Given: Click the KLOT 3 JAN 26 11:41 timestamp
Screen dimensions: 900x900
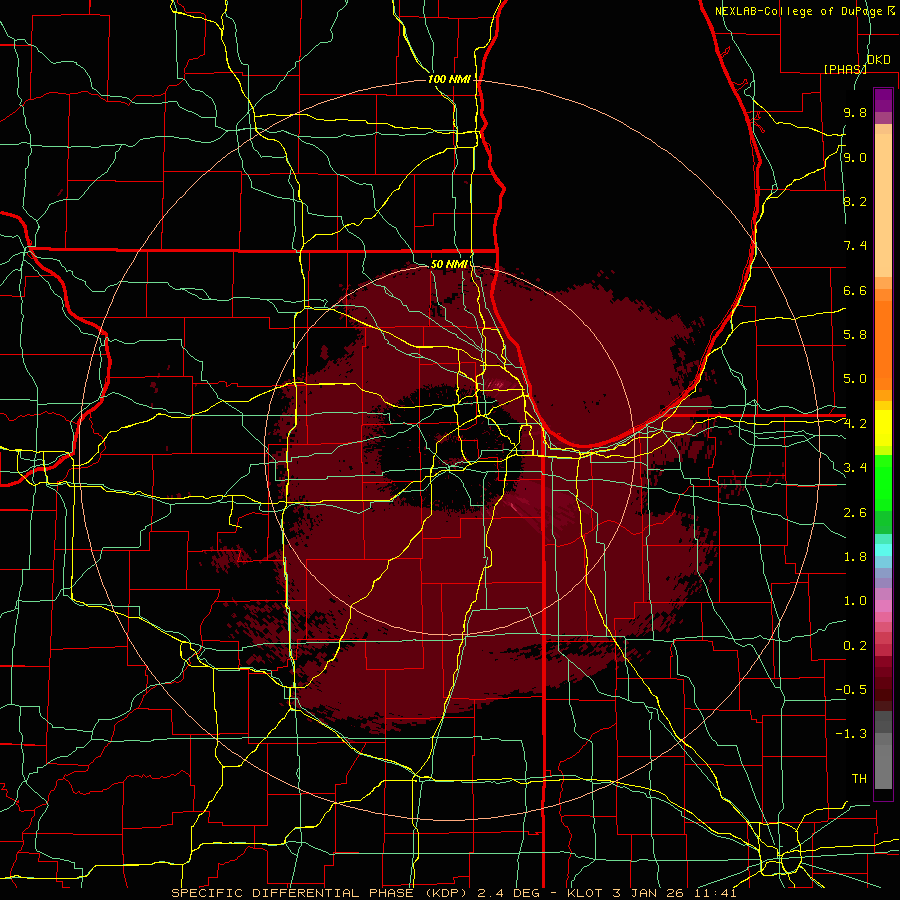Looking at the screenshot, I should [x=651, y=893].
